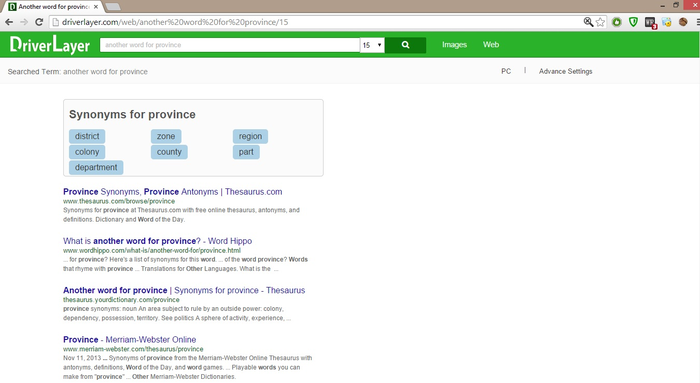Click the green shield extension icon
Image resolution: width=700 pixels, height=383 pixels.
click(x=633, y=22)
